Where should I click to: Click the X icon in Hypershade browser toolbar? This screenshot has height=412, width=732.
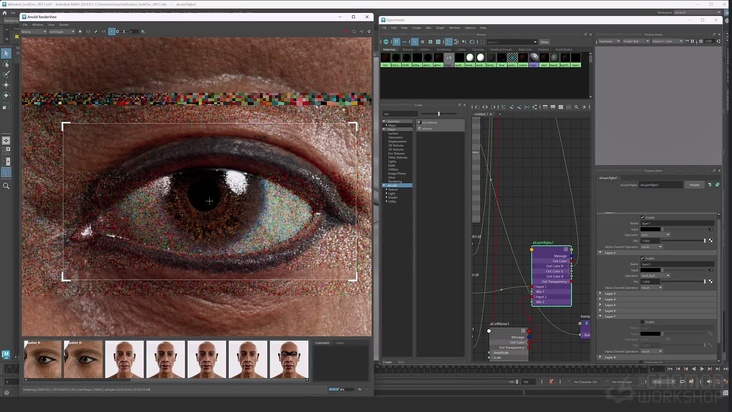(x=422, y=42)
